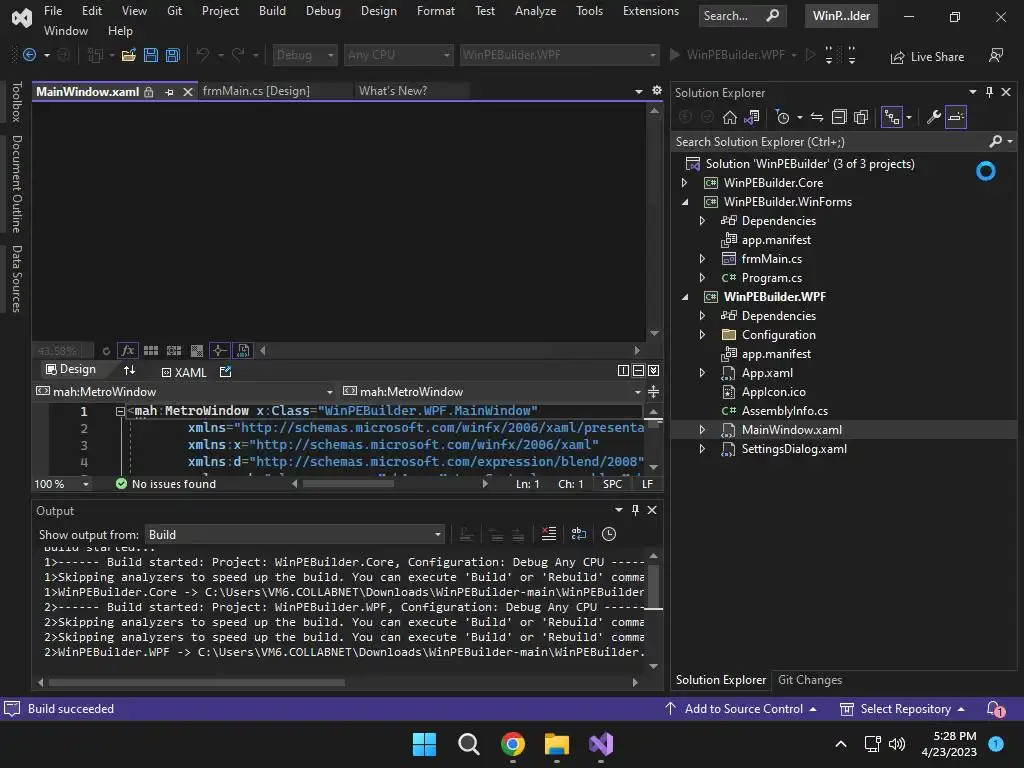This screenshot has height=768, width=1024.
Task: Click Clear All output icon
Action: pos(549,534)
